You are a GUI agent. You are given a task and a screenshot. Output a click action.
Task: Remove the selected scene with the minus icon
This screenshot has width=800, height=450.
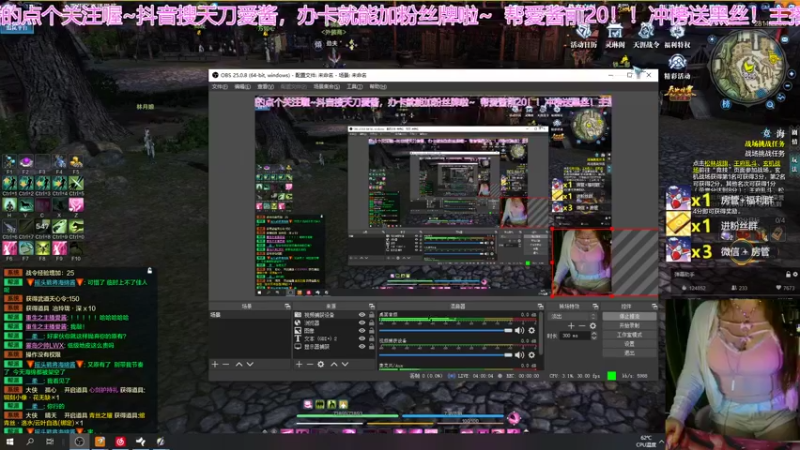pyautogui.click(x=226, y=364)
